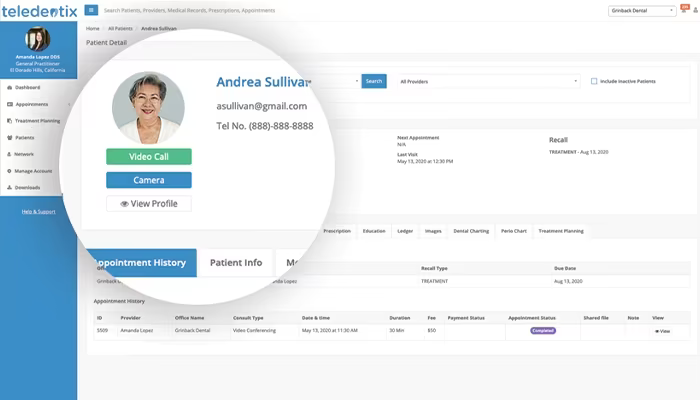Click the Tel No. (888)-888-8888 text
Screen dimensions: 700x400
(265, 126)
